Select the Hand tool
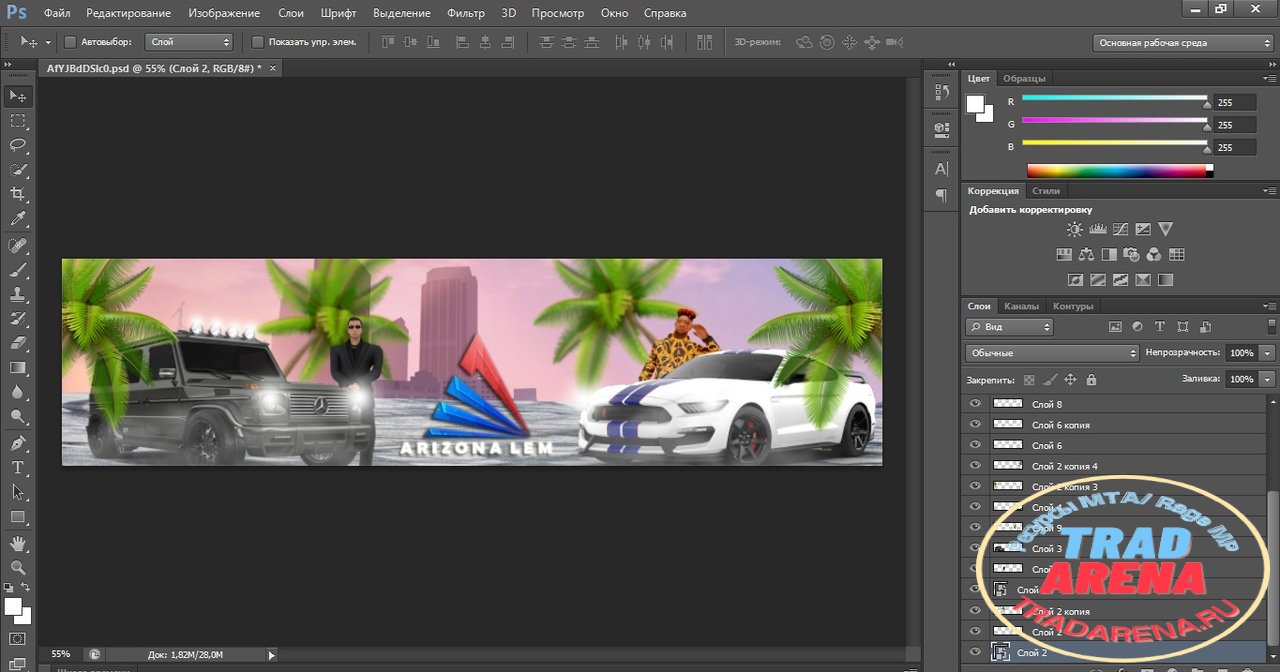Viewport: 1280px width, 672px height. pyautogui.click(x=18, y=543)
